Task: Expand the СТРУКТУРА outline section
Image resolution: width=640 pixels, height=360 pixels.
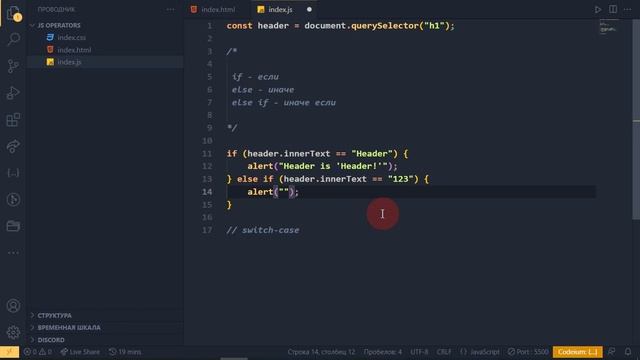Action: point(54,316)
